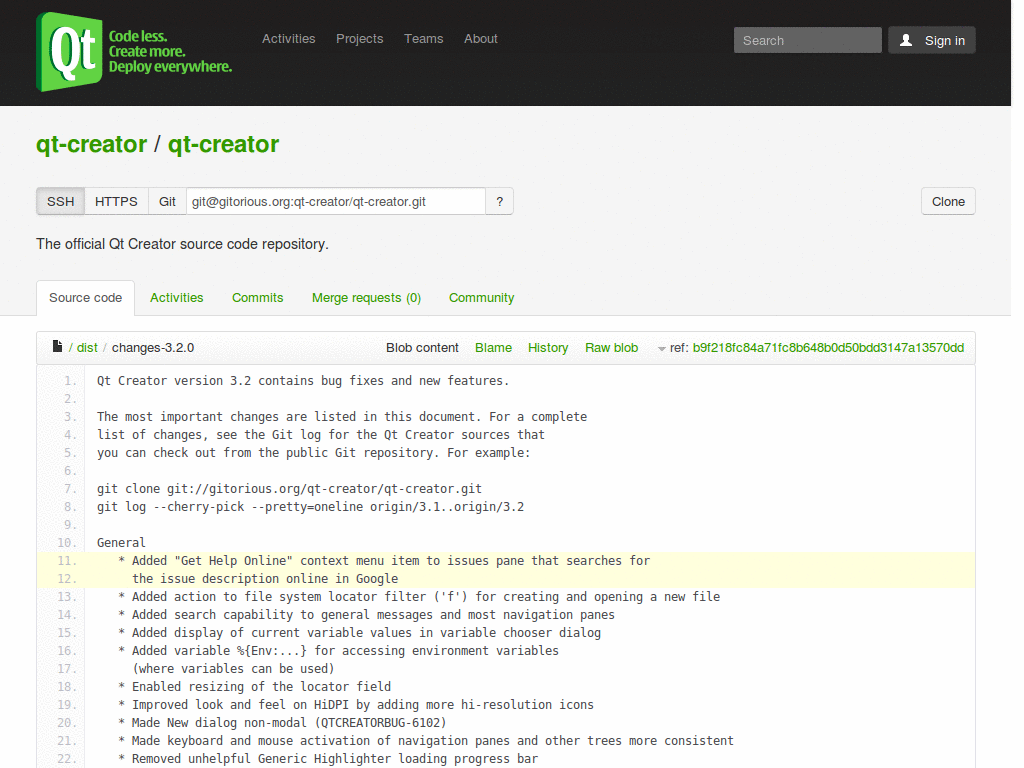Click the repository description text

(x=182, y=244)
